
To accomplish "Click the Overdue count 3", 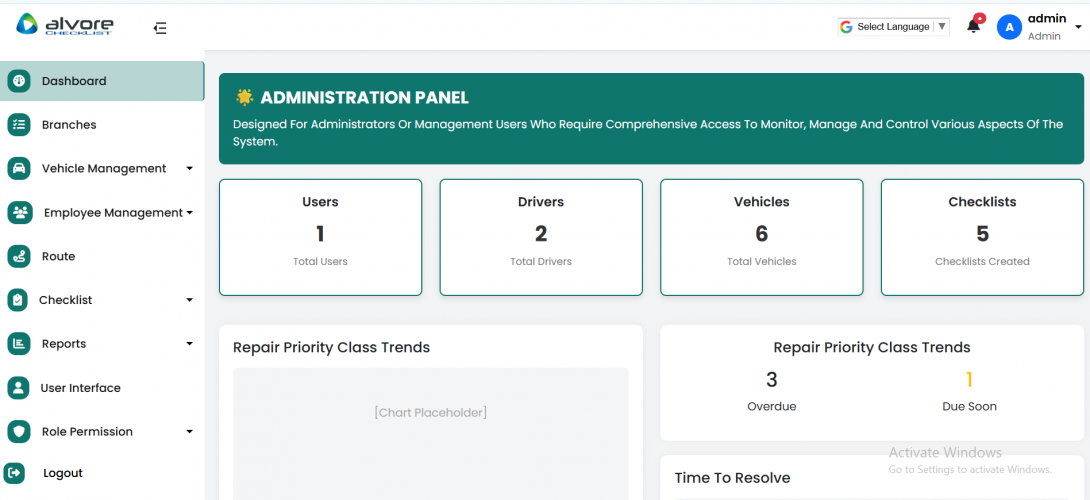I will click(772, 380).
